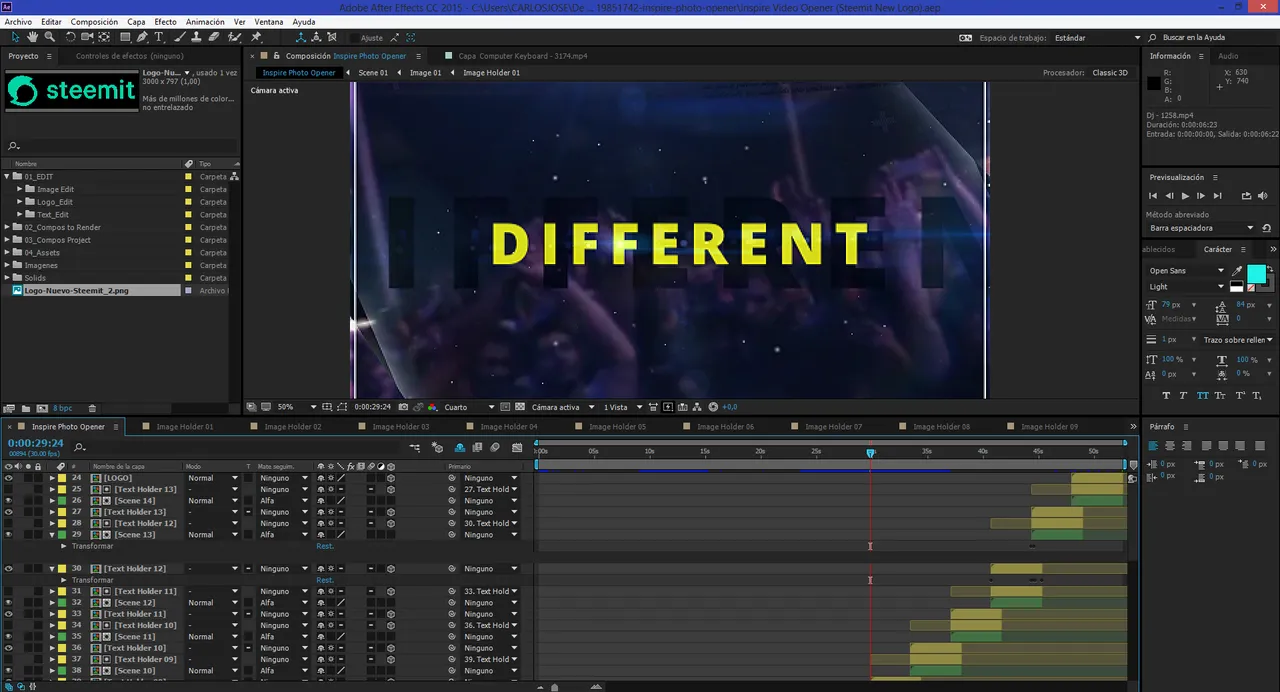Open the resolution Cuarto dropdown

tap(469, 407)
